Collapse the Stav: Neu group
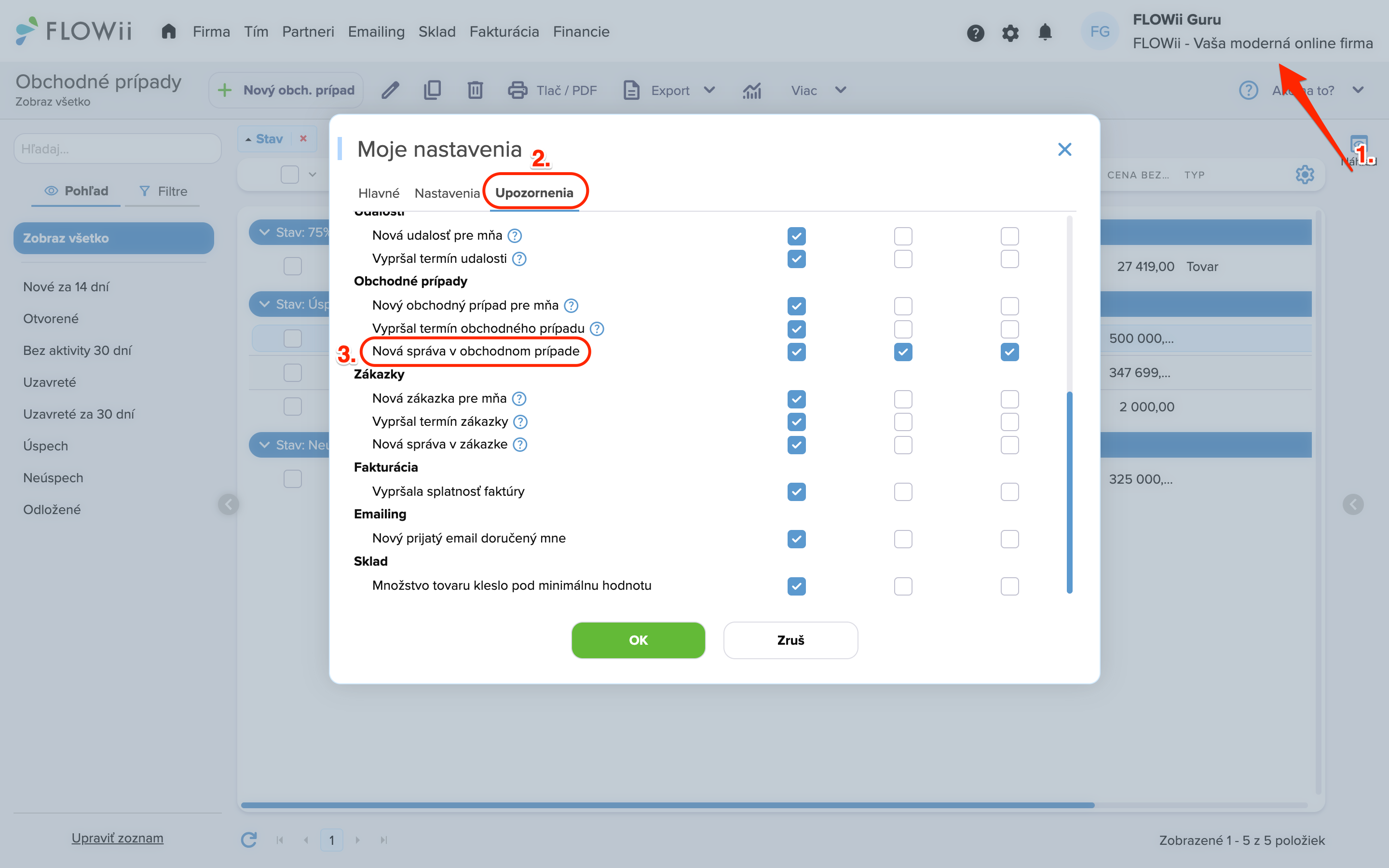 pyautogui.click(x=265, y=445)
